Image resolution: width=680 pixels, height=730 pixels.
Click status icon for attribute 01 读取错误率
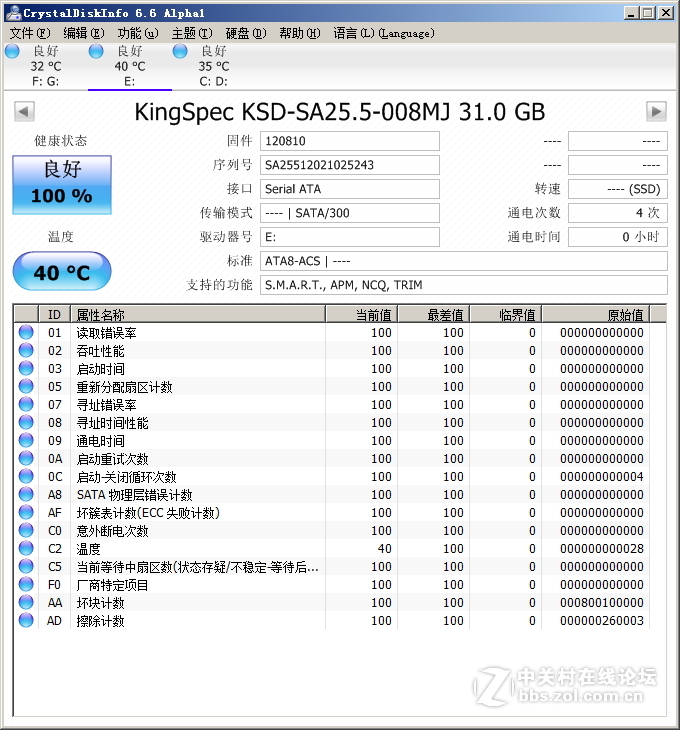tap(26, 332)
